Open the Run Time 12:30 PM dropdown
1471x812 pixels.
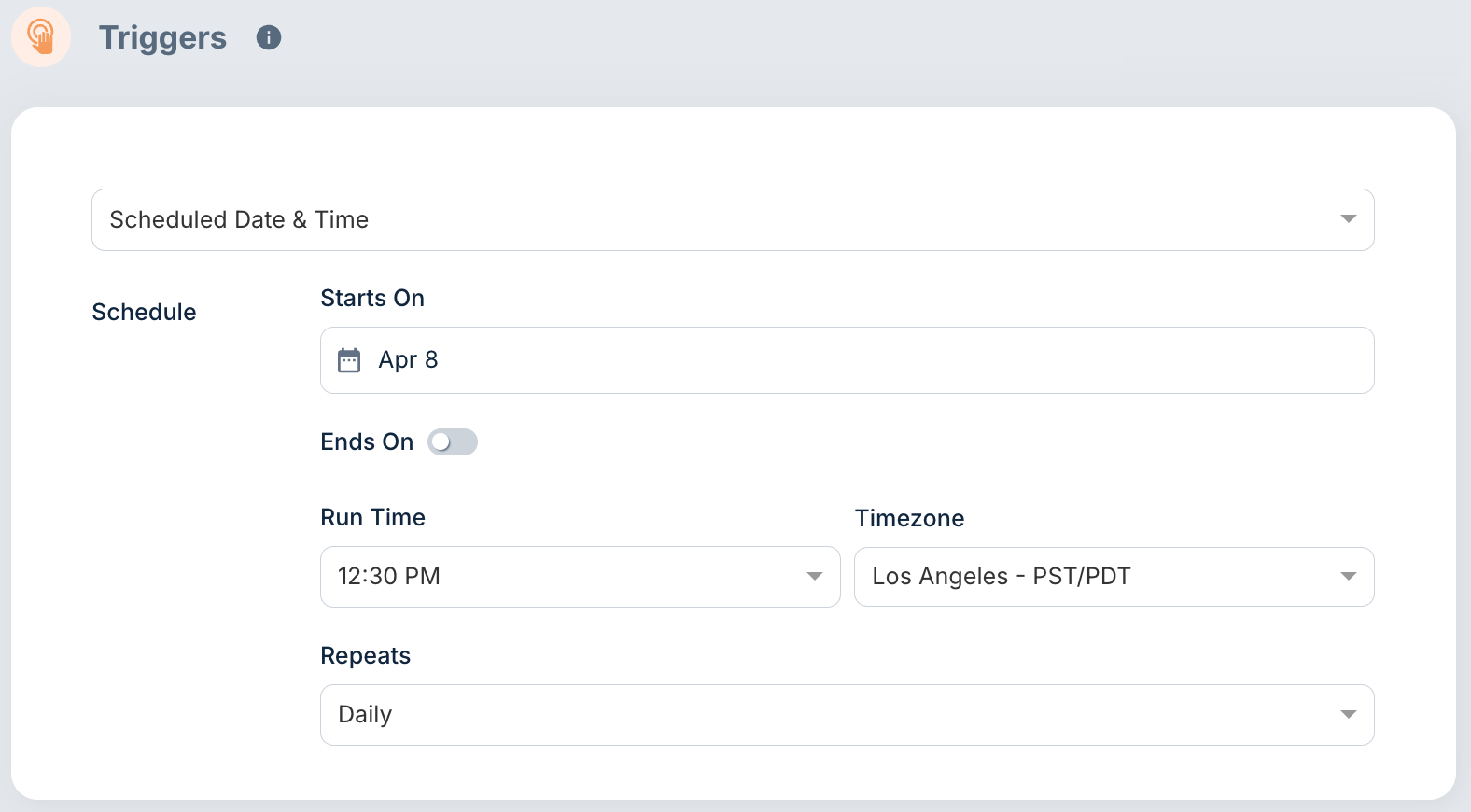(x=580, y=577)
